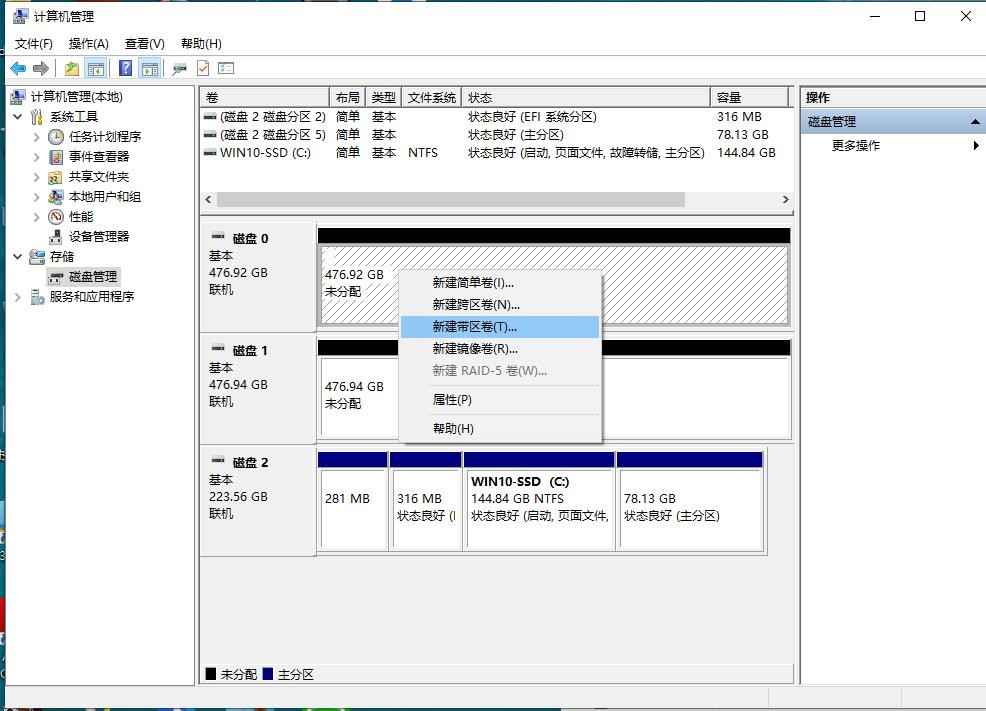
Task: Click the 未分配 legend swatch
Action: pos(210,674)
